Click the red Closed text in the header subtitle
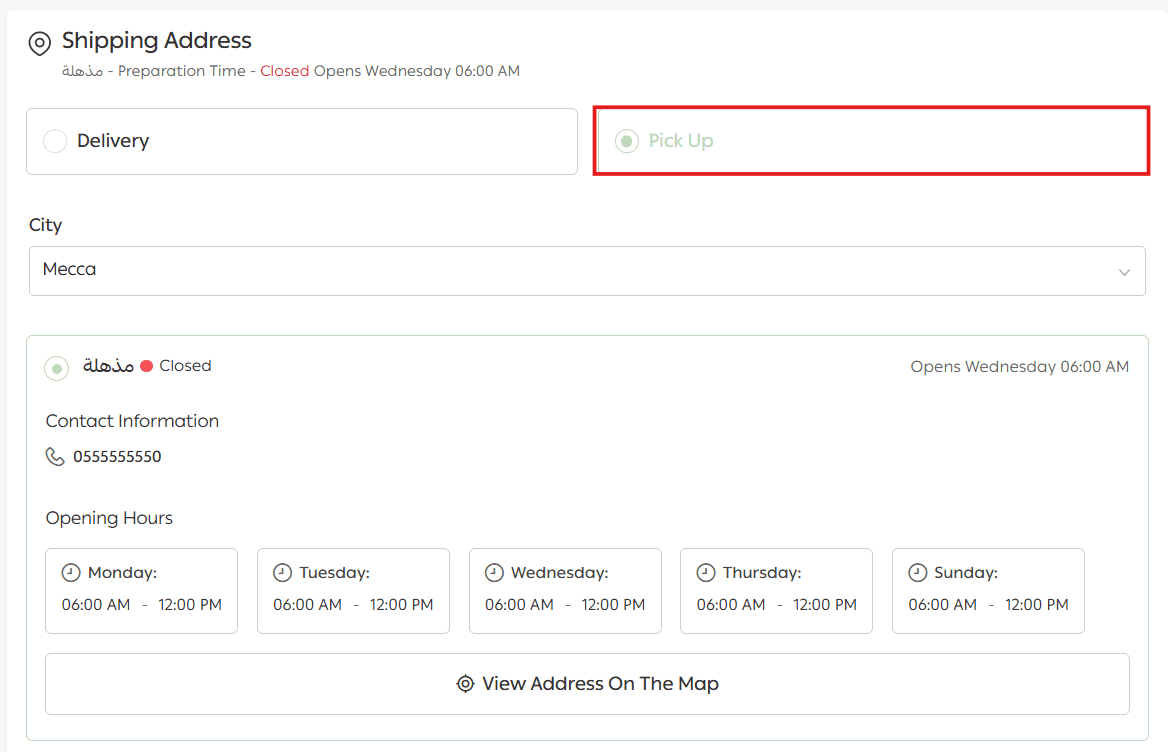 [x=284, y=71]
